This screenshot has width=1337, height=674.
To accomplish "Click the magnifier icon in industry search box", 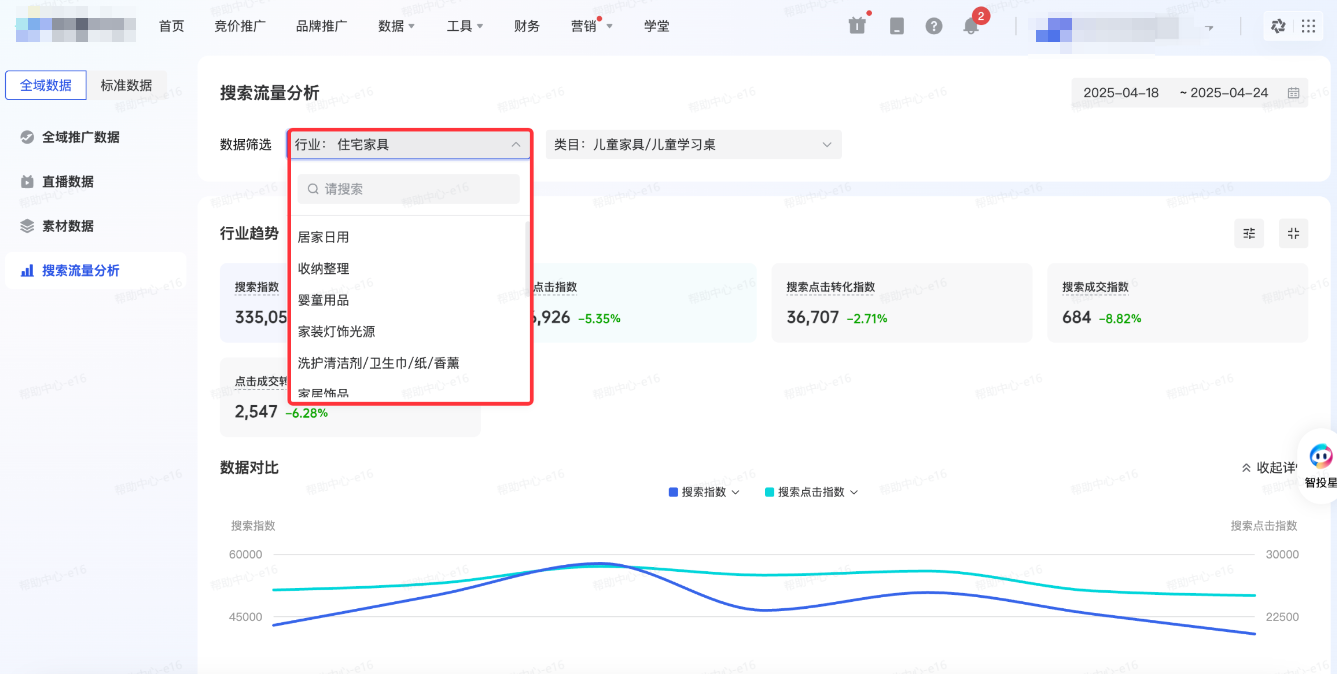I will point(313,189).
